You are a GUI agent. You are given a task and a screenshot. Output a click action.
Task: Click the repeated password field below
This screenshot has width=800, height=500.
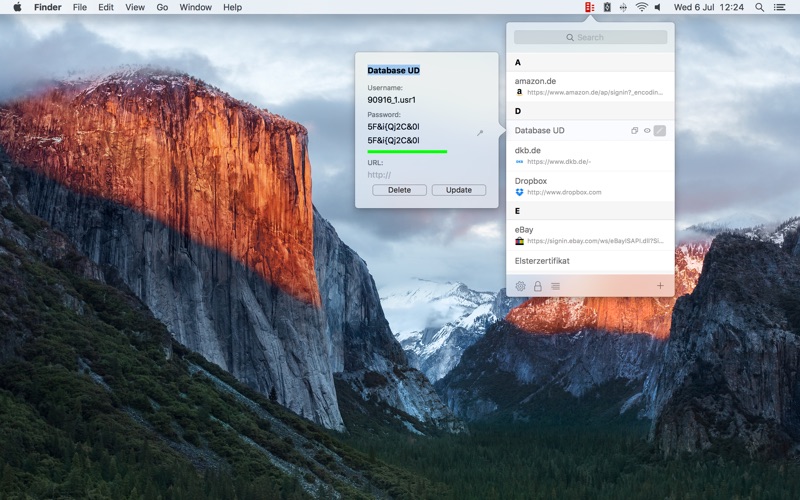pyautogui.click(x=393, y=140)
